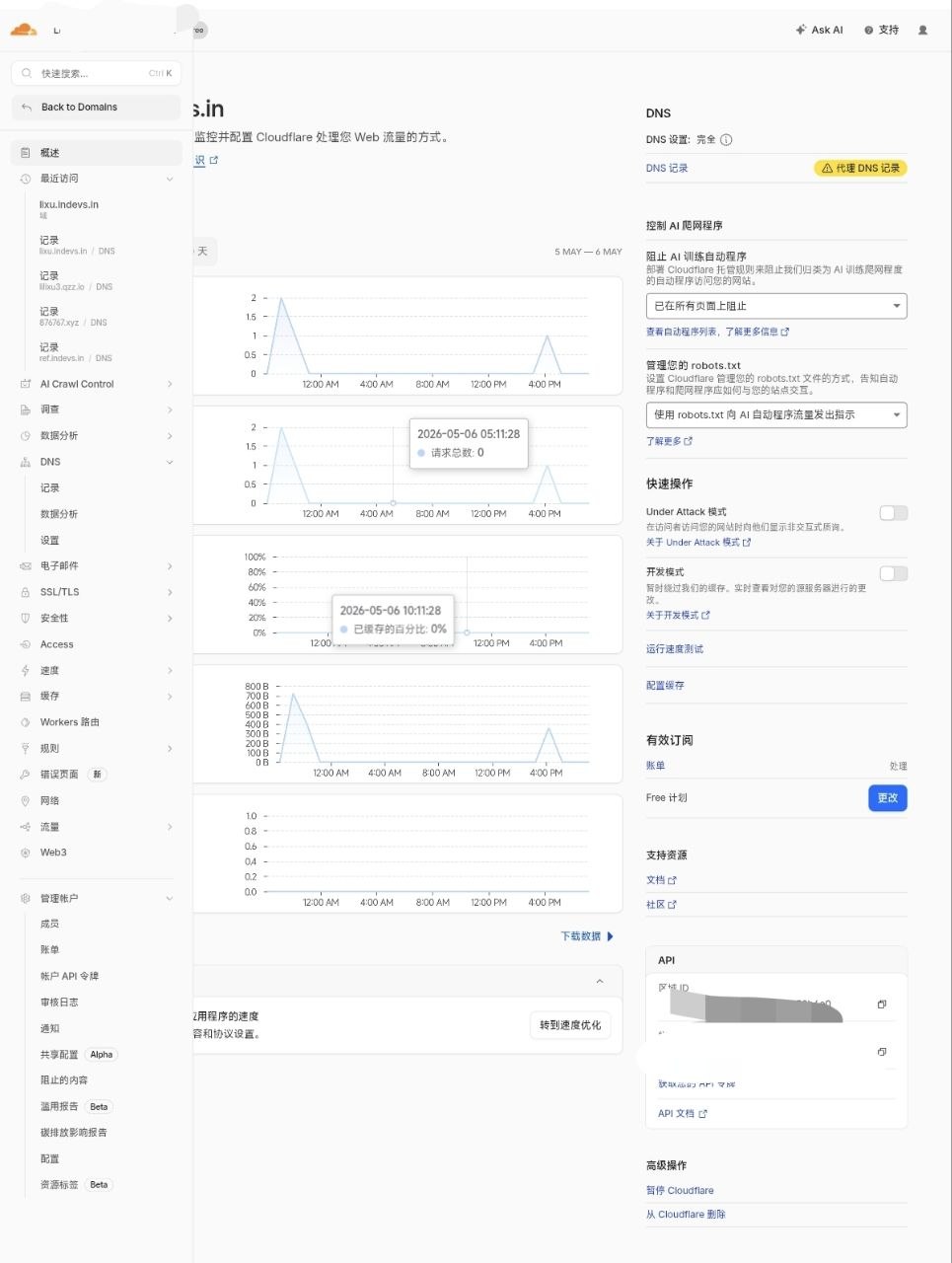Open 了解更多 robots.txt link
This screenshot has height=1263, width=952.
[669, 441]
